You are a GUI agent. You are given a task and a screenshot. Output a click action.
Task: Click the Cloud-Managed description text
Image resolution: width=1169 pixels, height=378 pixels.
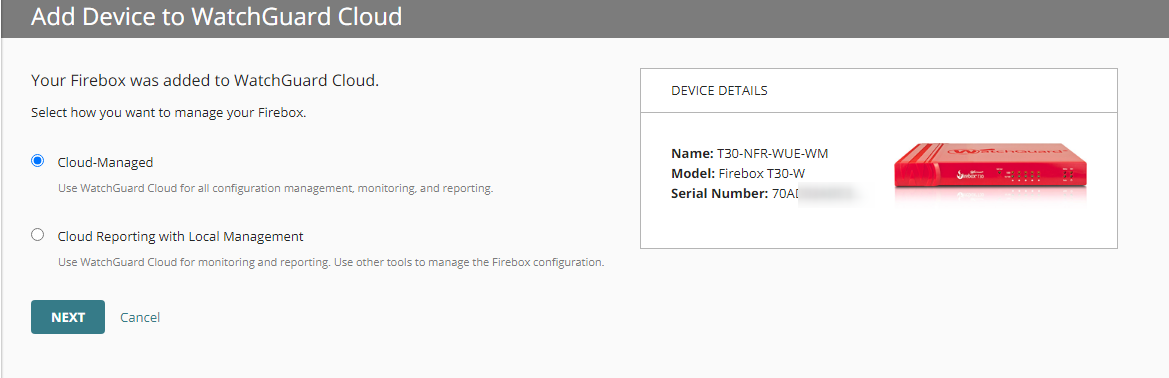coord(276,189)
